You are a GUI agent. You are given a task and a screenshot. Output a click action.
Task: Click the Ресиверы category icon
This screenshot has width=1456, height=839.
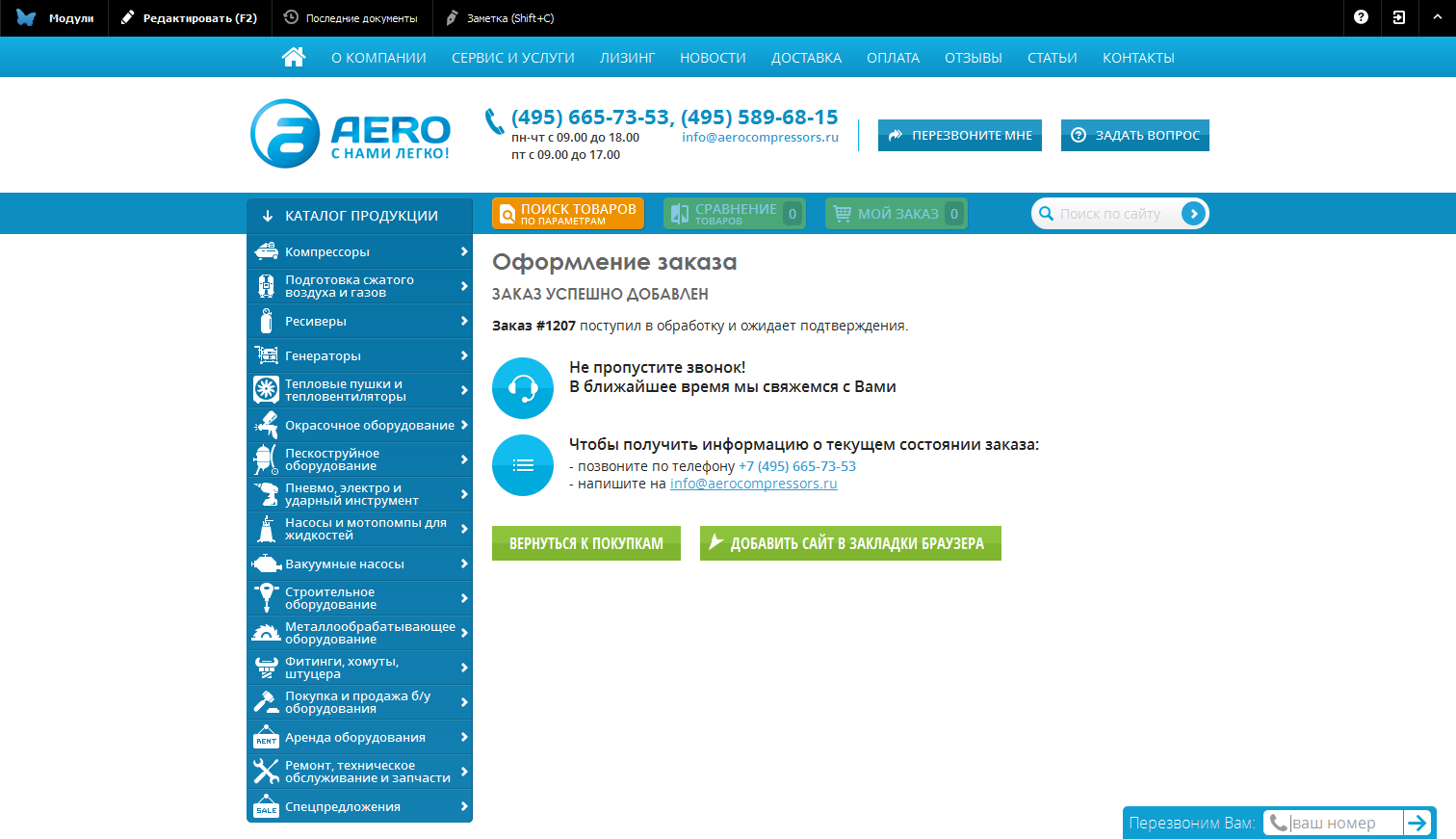[x=266, y=321]
